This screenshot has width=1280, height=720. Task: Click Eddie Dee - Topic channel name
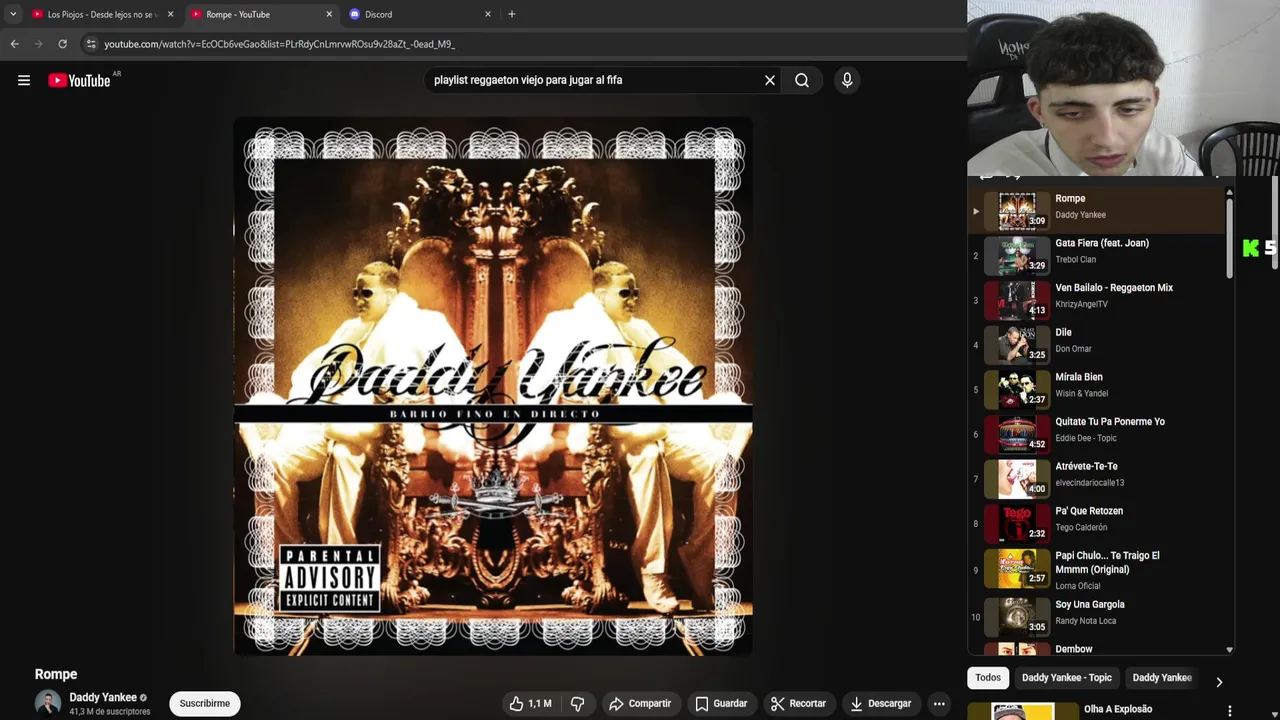point(1086,438)
